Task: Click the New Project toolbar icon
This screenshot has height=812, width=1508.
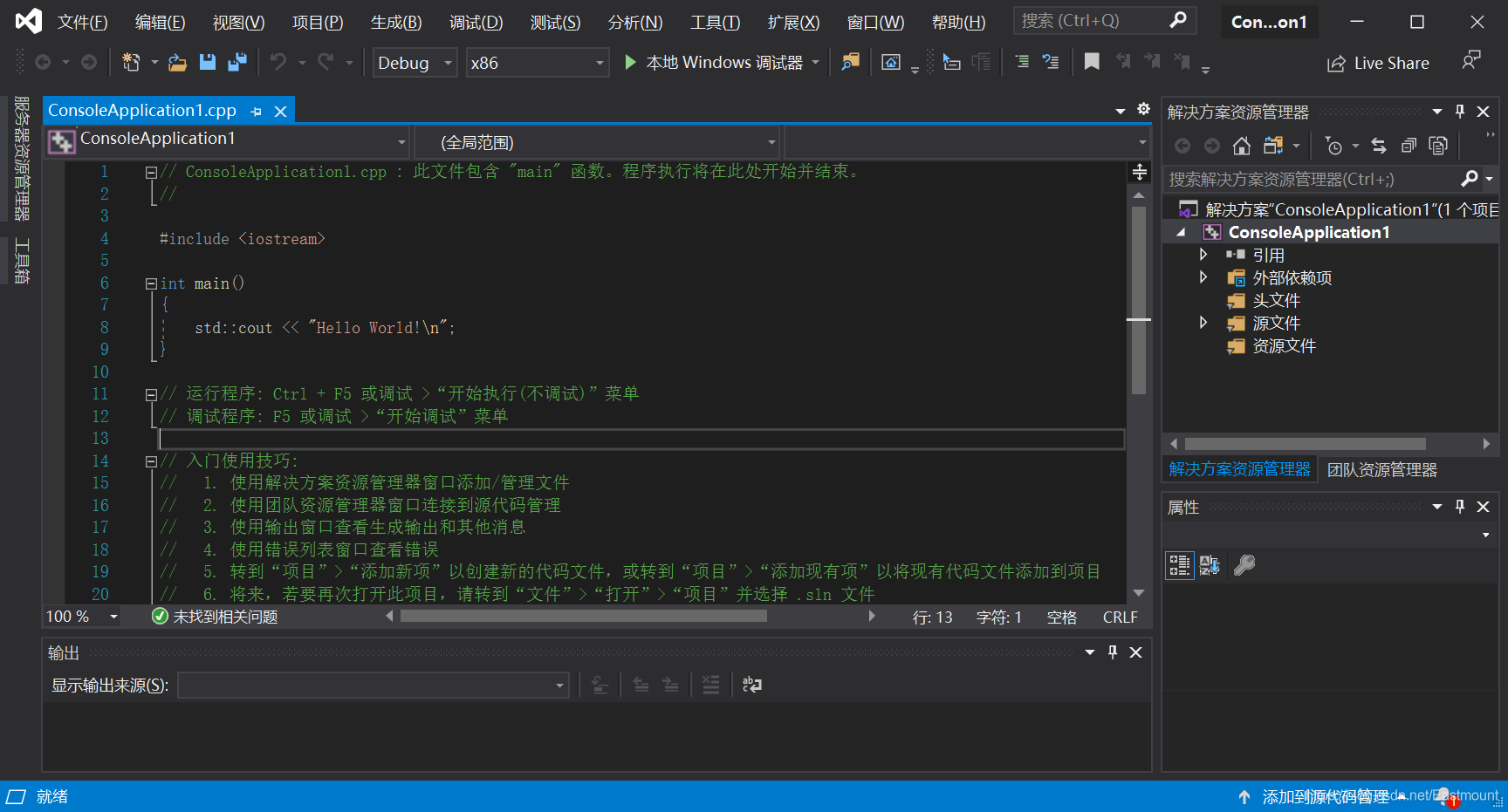Action: tap(131, 62)
